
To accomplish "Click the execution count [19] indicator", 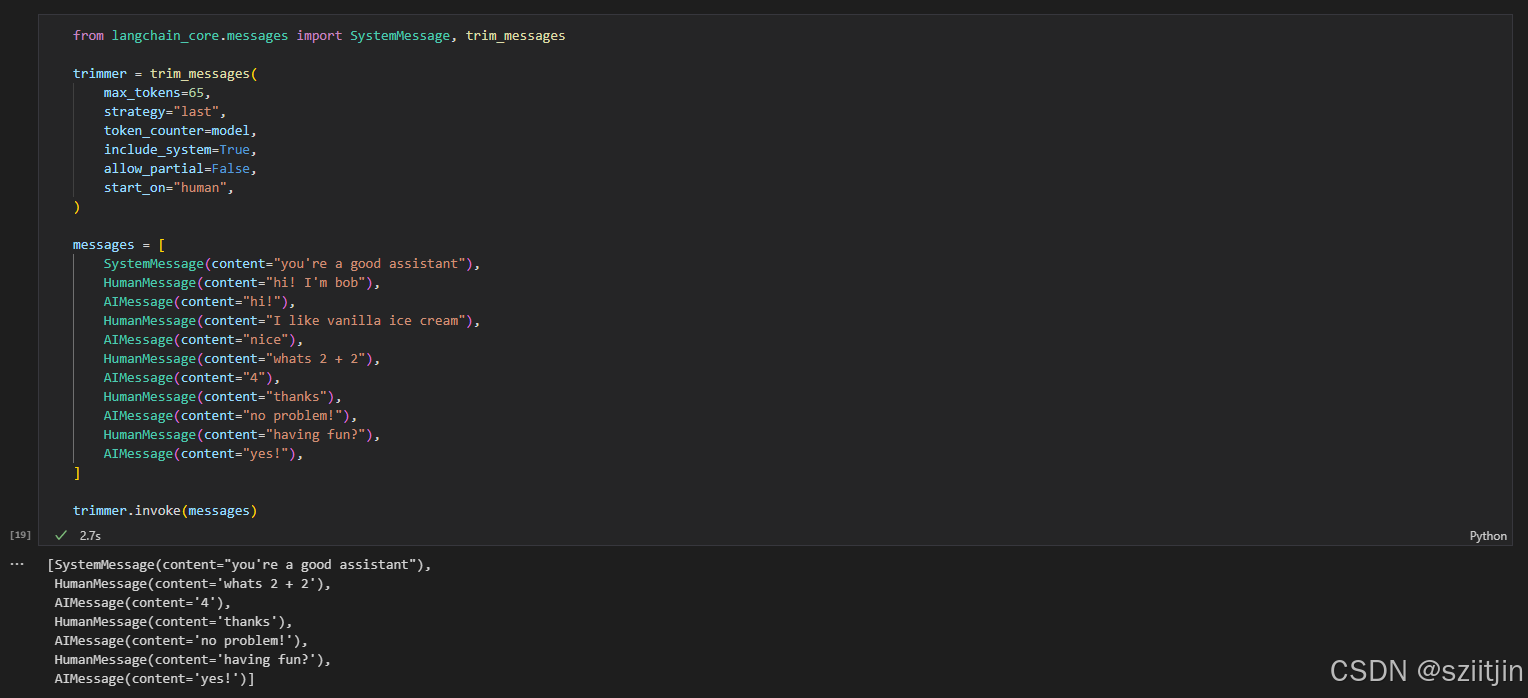I will click(x=20, y=535).
